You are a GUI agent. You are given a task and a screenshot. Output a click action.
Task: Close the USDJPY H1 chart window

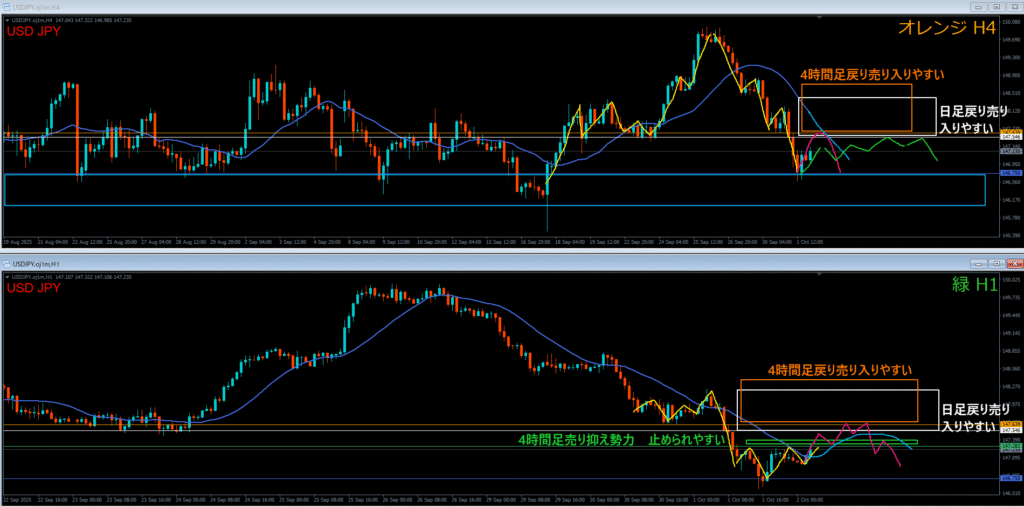tap(1014, 263)
